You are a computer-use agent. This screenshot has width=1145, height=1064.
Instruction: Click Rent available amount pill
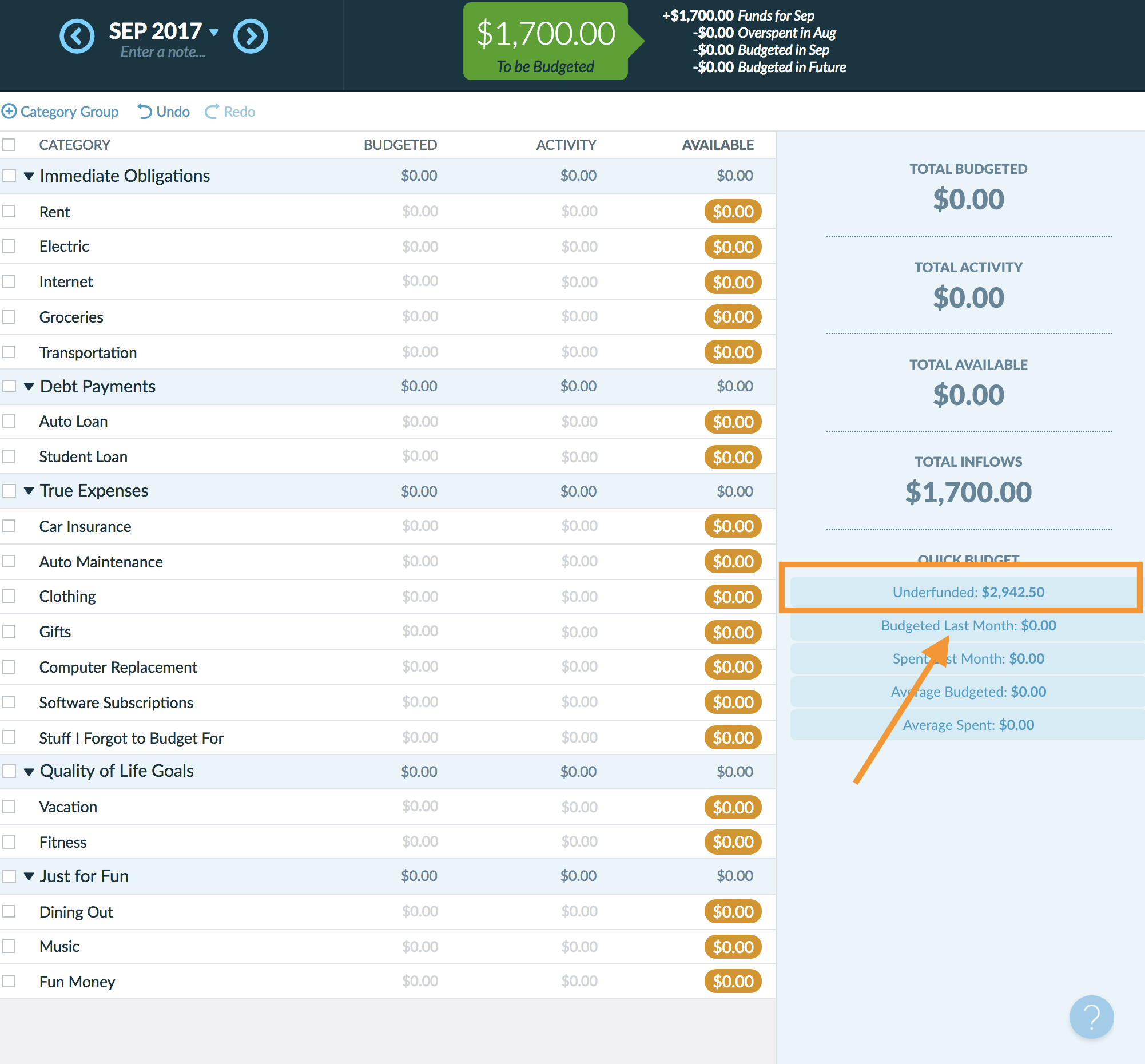pyautogui.click(x=733, y=211)
